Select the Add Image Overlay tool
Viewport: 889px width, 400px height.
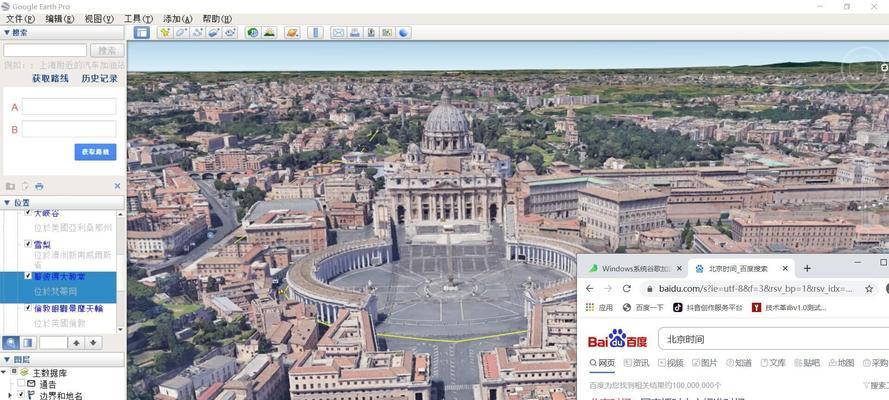click(x=213, y=33)
